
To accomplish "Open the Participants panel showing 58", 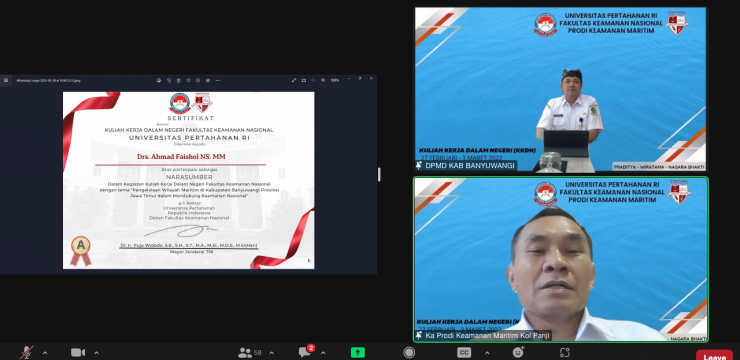I will [250, 352].
